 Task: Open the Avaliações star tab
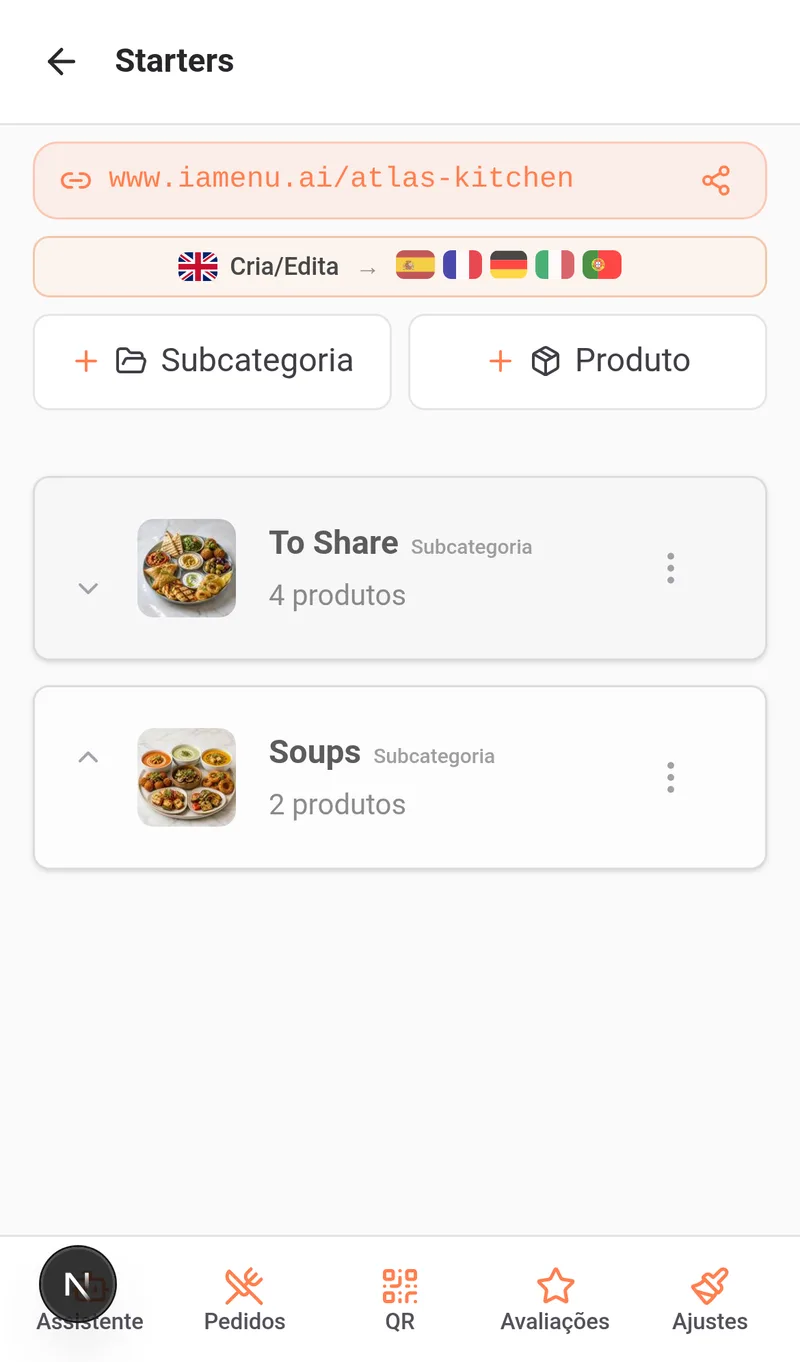point(555,1300)
